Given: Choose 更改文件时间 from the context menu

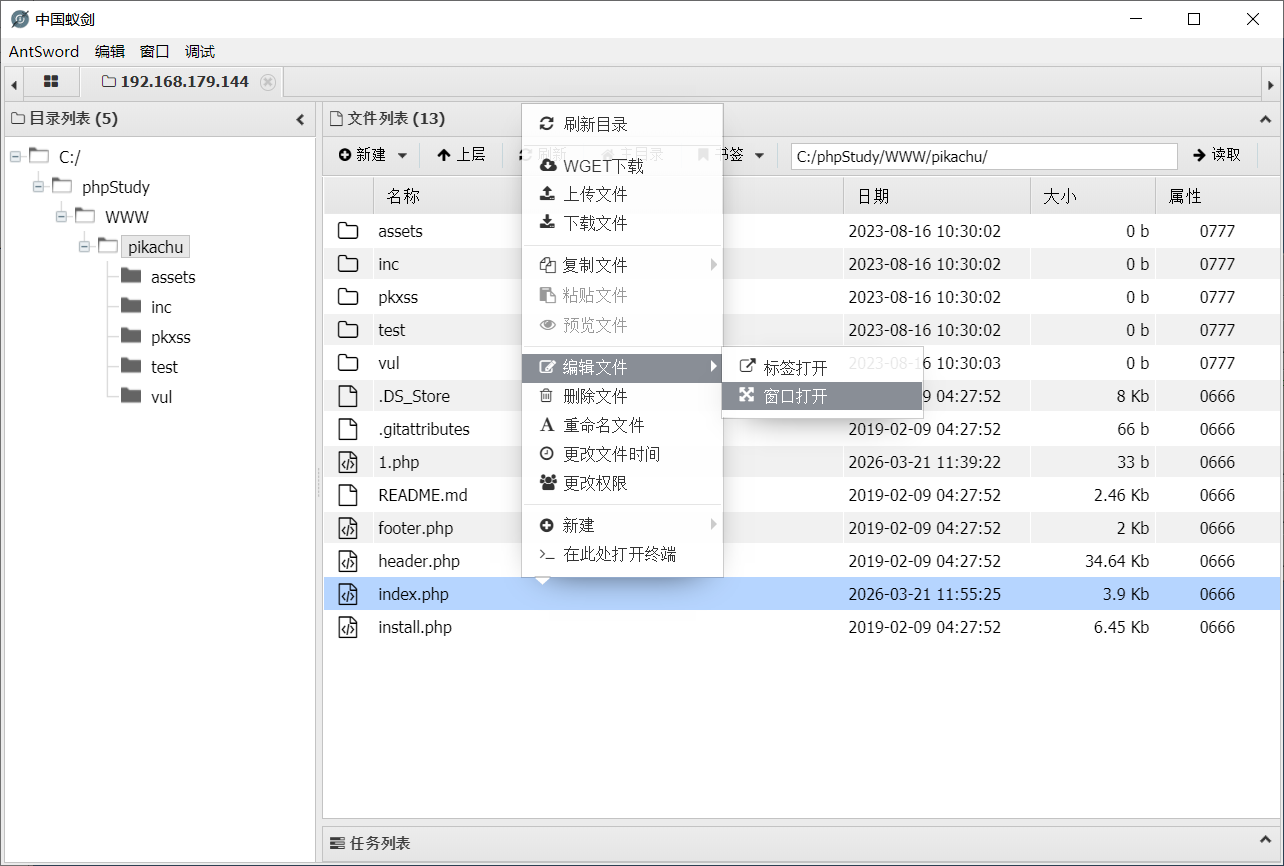Looking at the screenshot, I should 622,454.
